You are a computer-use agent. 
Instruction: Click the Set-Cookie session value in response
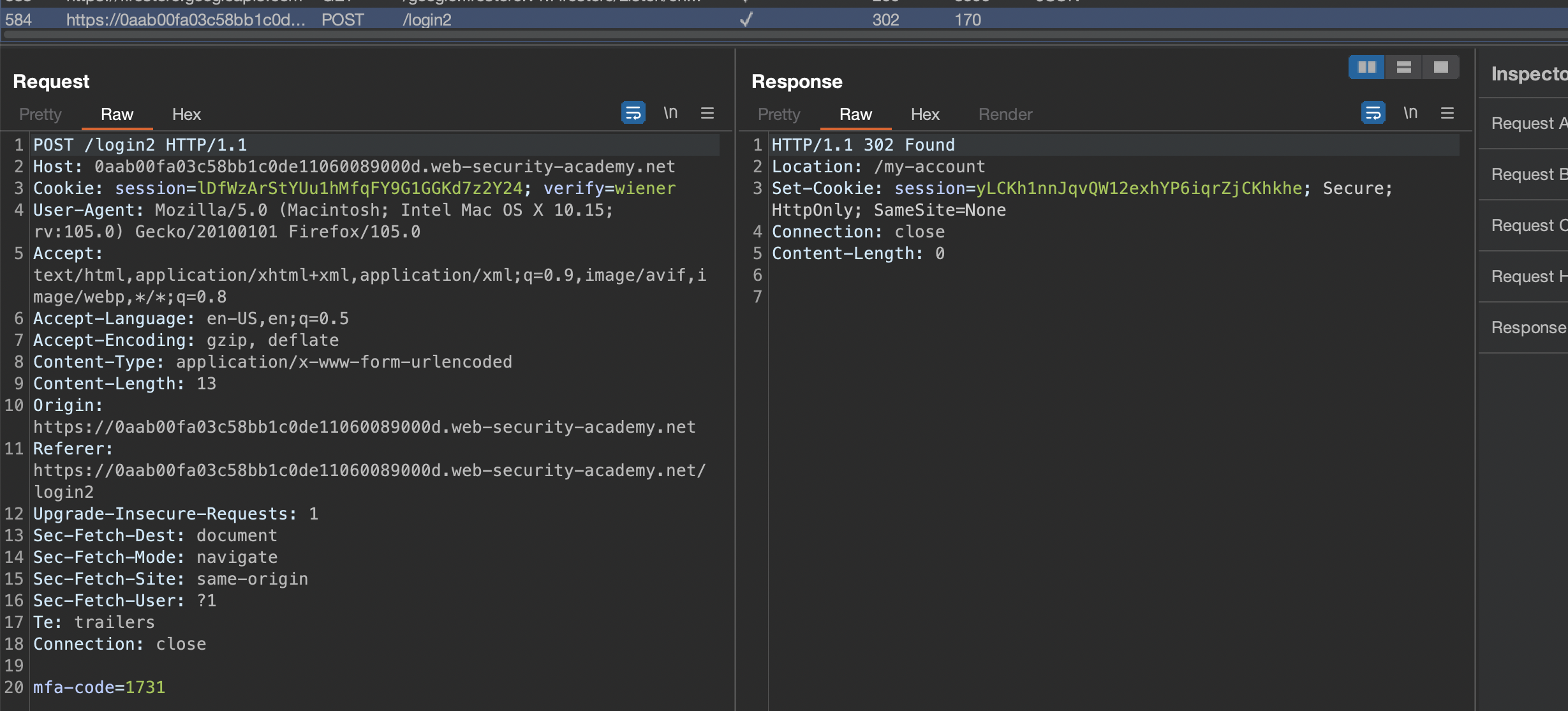1139,188
